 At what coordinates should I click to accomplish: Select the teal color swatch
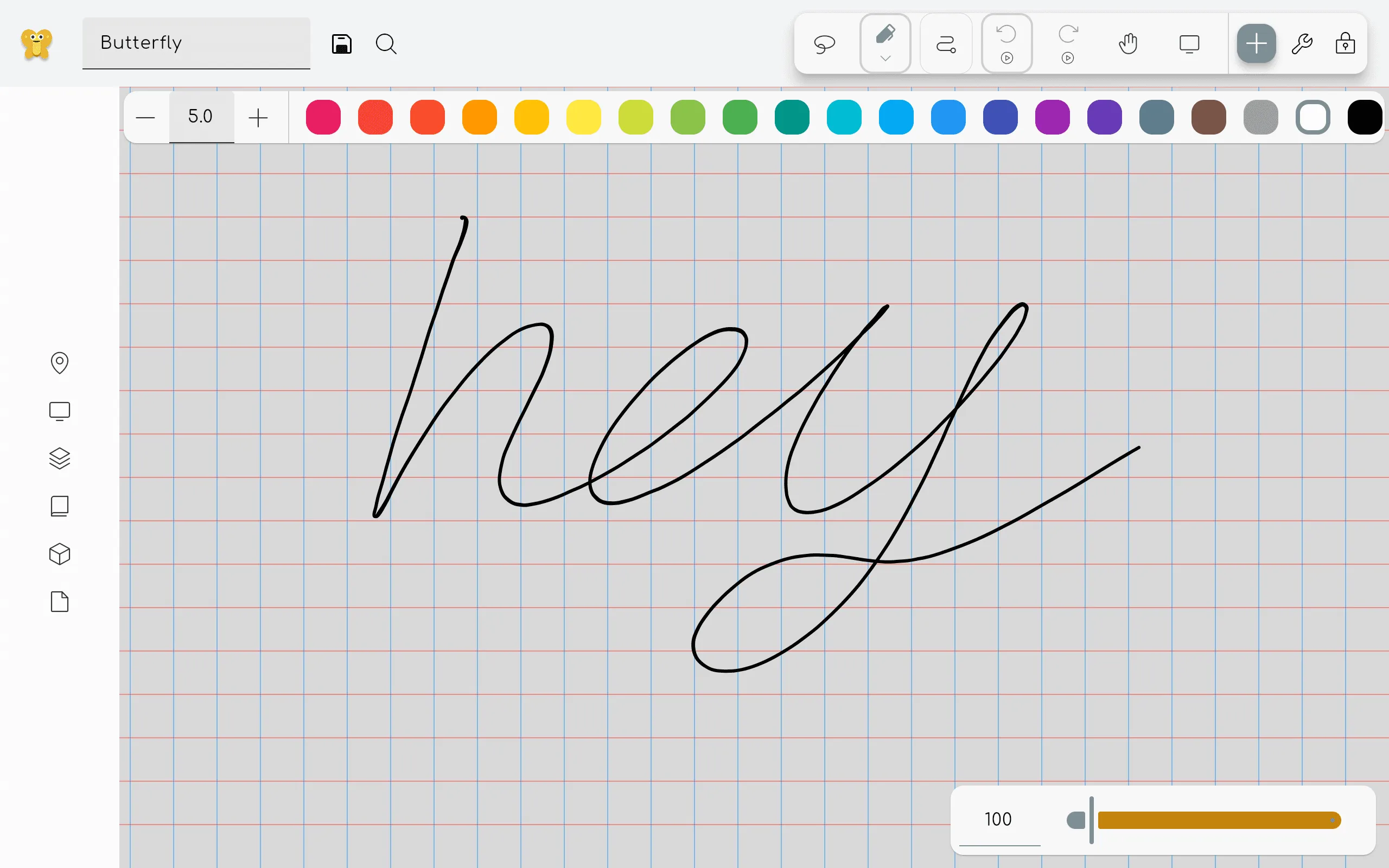[x=791, y=117]
